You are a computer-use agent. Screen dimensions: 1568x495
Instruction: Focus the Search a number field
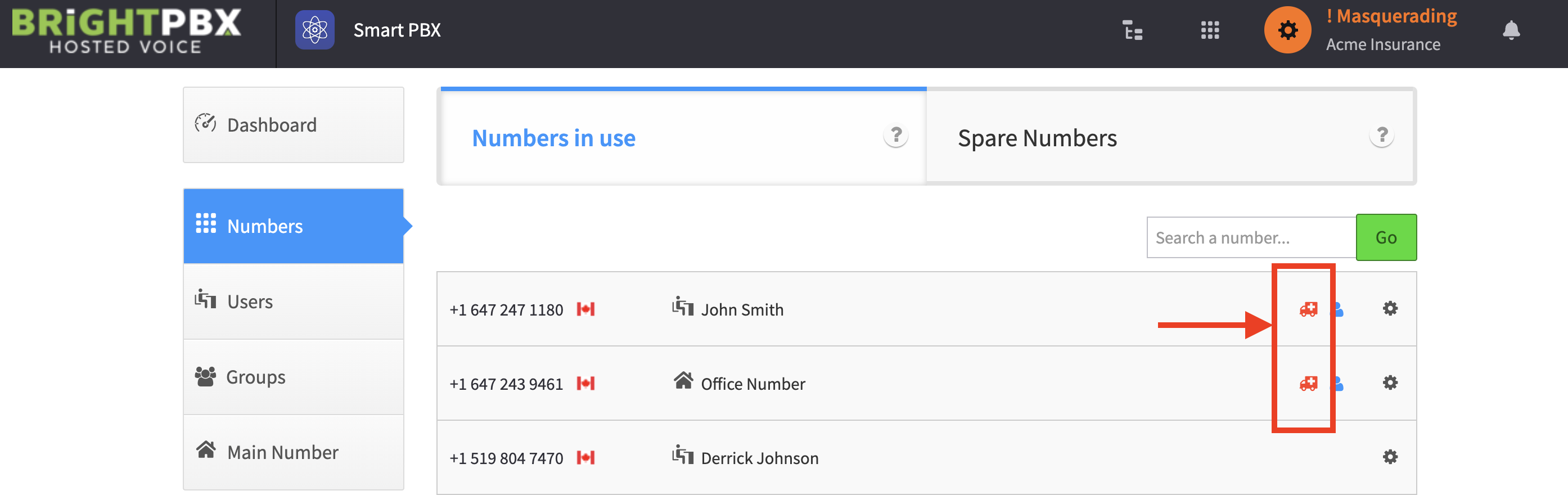(1251, 237)
